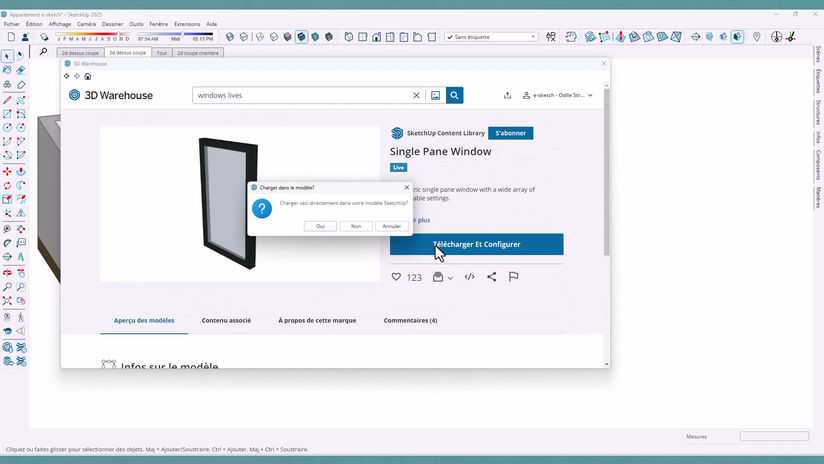Open the Contenu associé tab
824x464 pixels.
(226, 320)
